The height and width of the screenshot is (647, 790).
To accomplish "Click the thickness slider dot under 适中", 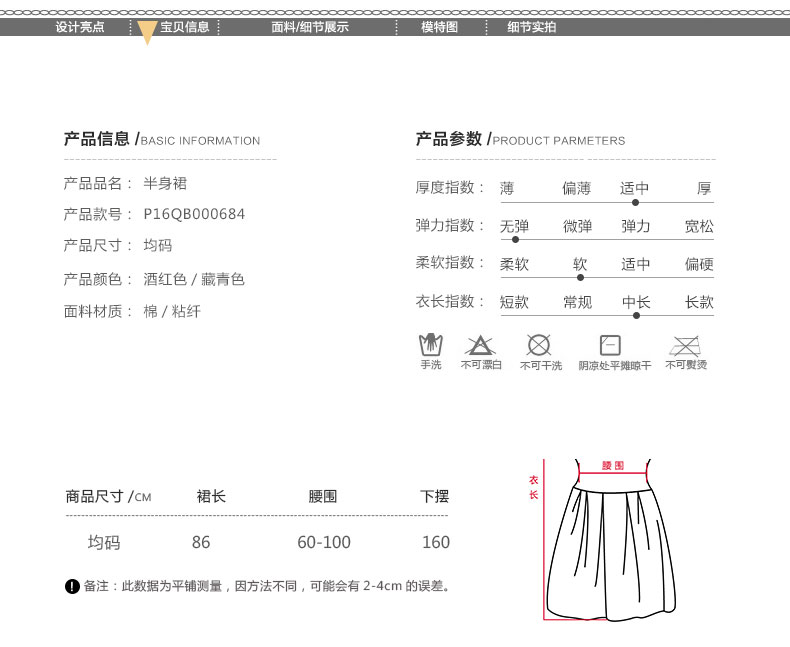I will [635, 202].
